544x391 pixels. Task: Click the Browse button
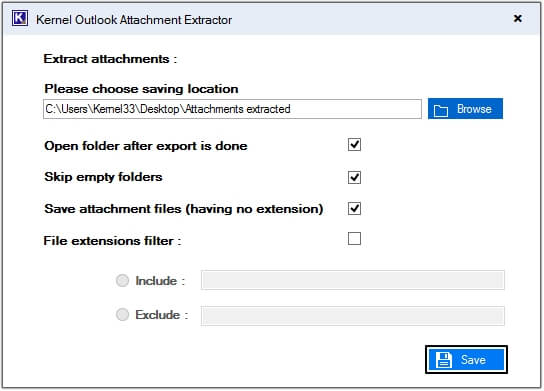[x=465, y=109]
